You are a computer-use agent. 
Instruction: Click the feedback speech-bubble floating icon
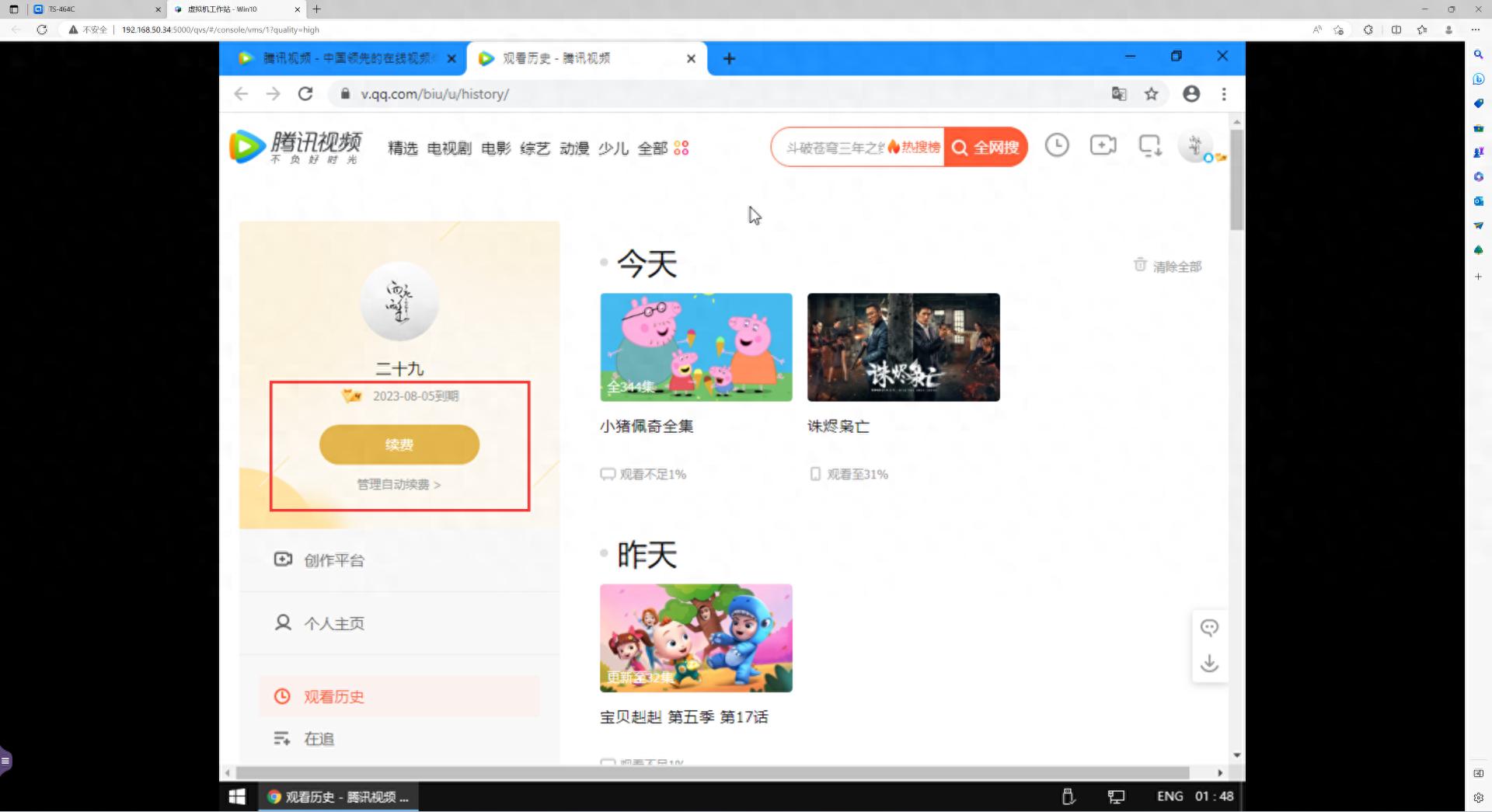[1209, 628]
